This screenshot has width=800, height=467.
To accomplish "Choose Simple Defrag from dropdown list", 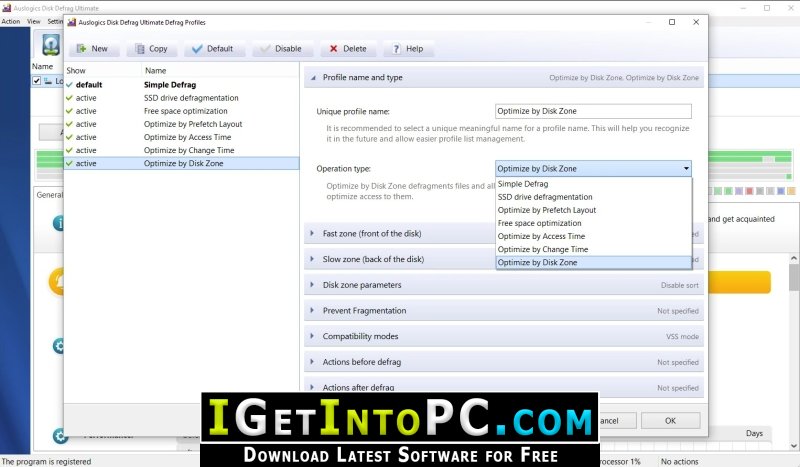I will point(593,184).
